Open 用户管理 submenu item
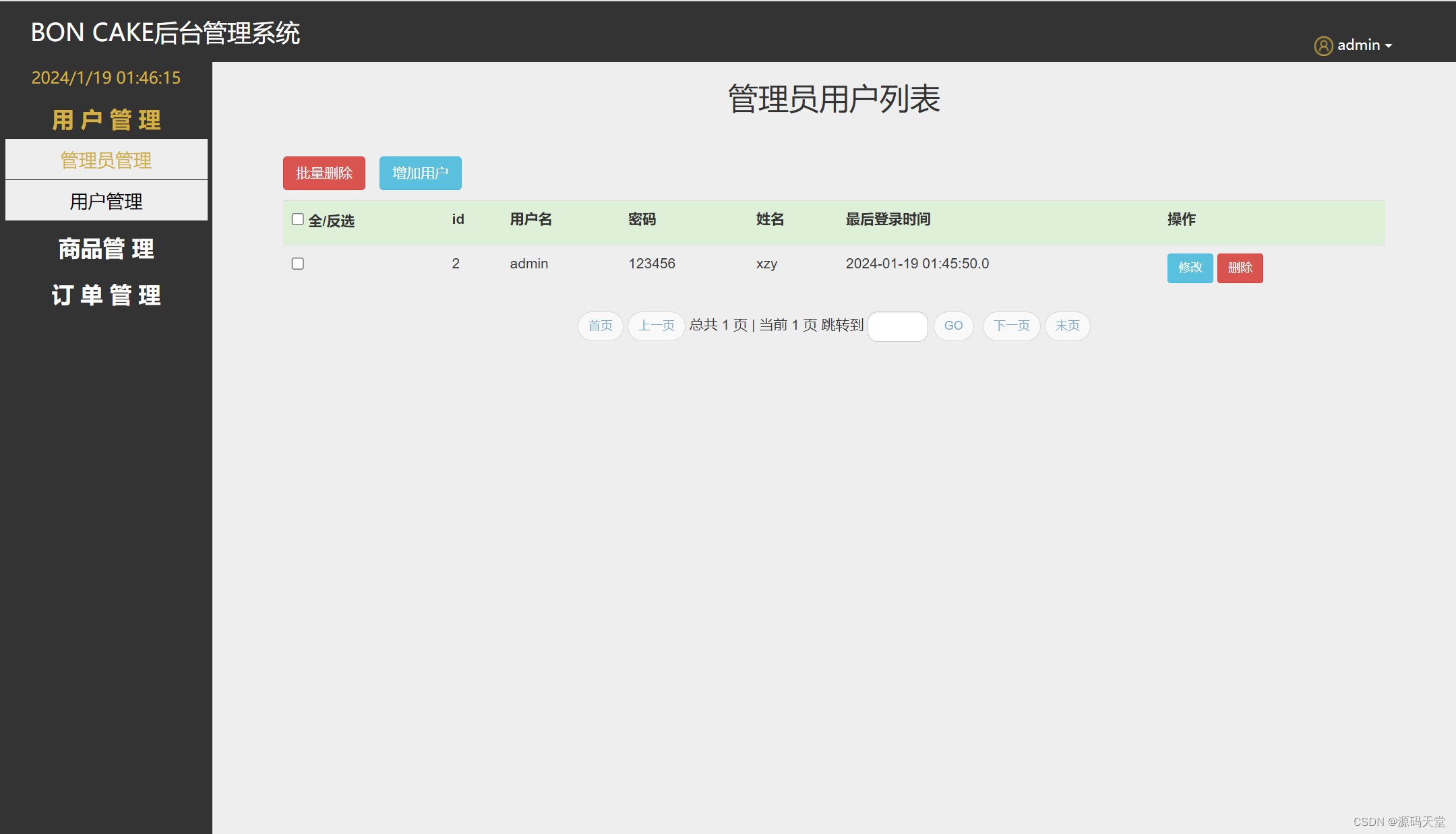 pos(107,201)
